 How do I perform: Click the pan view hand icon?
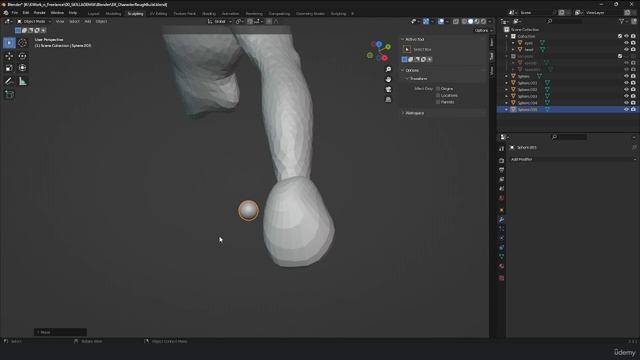tap(388, 79)
